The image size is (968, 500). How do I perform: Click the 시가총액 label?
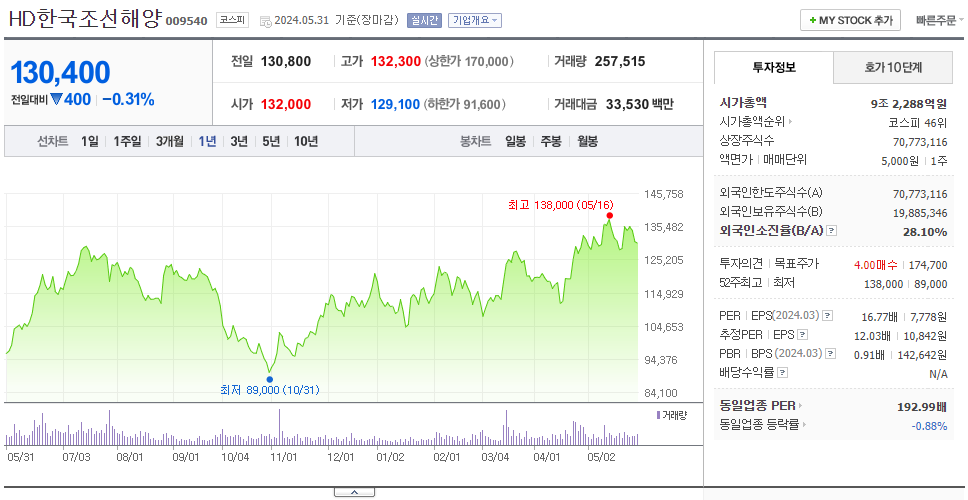coord(743,103)
